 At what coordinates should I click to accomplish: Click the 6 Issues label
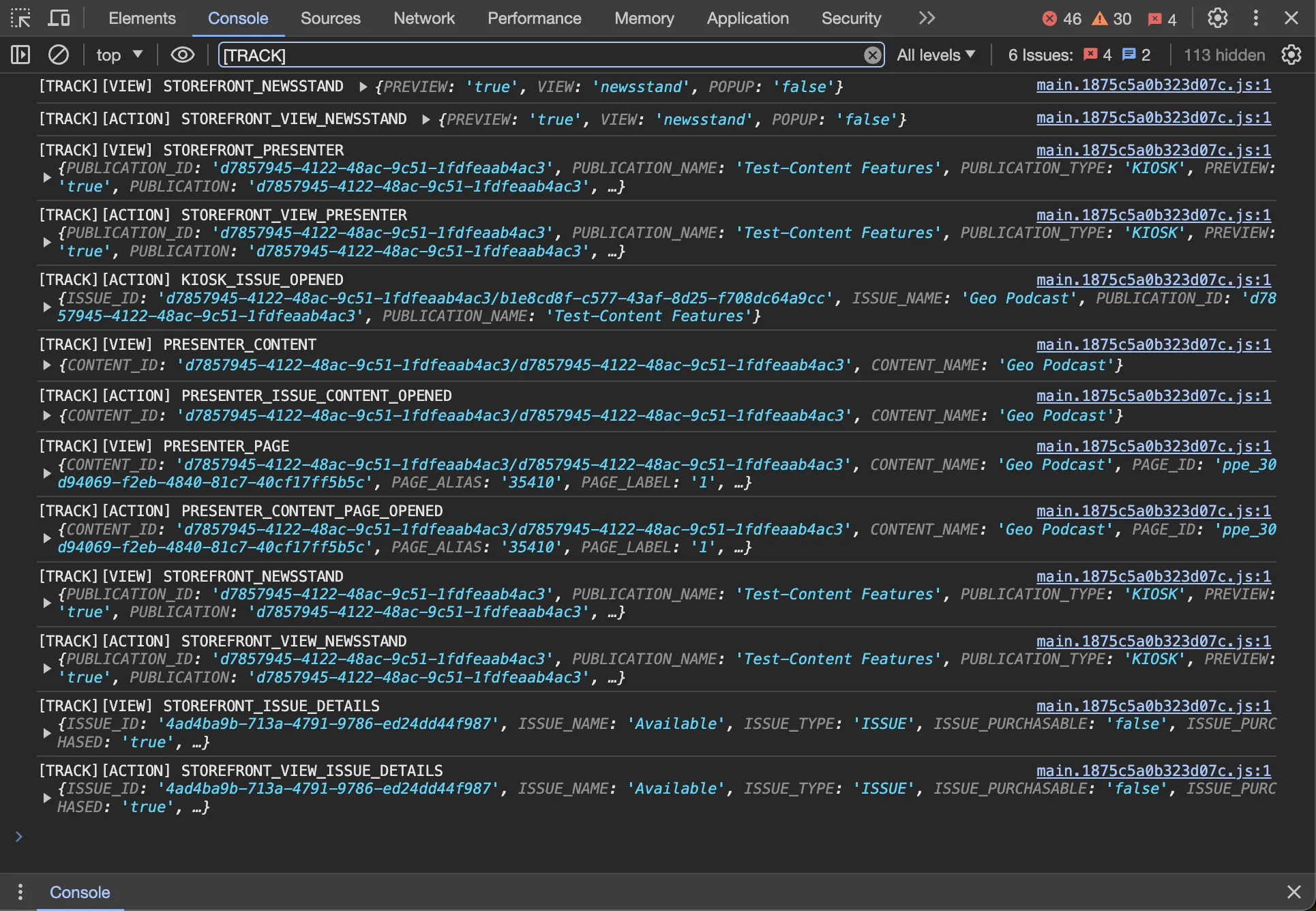pos(1041,55)
